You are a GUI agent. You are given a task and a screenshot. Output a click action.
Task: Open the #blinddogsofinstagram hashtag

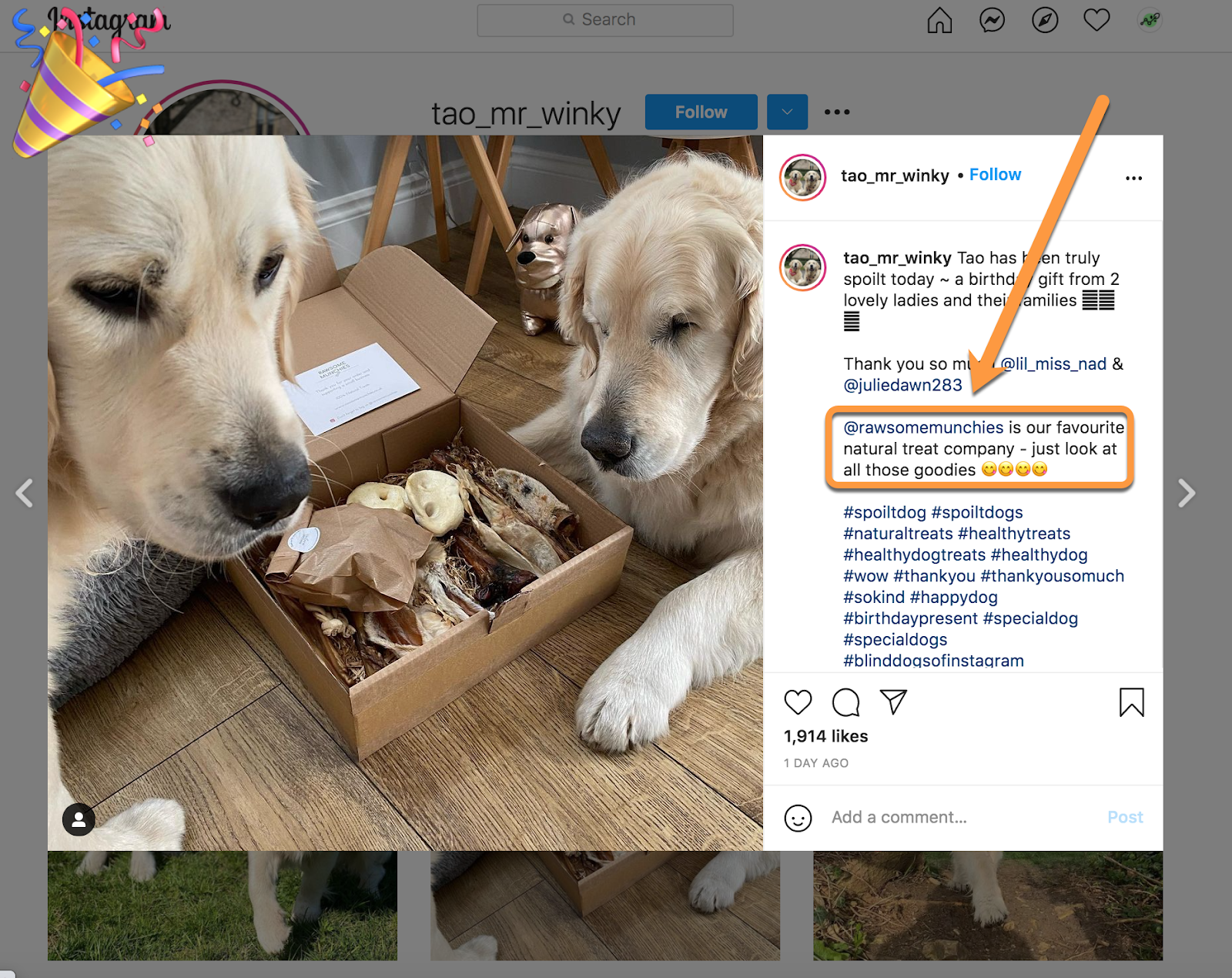tap(933, 661)
